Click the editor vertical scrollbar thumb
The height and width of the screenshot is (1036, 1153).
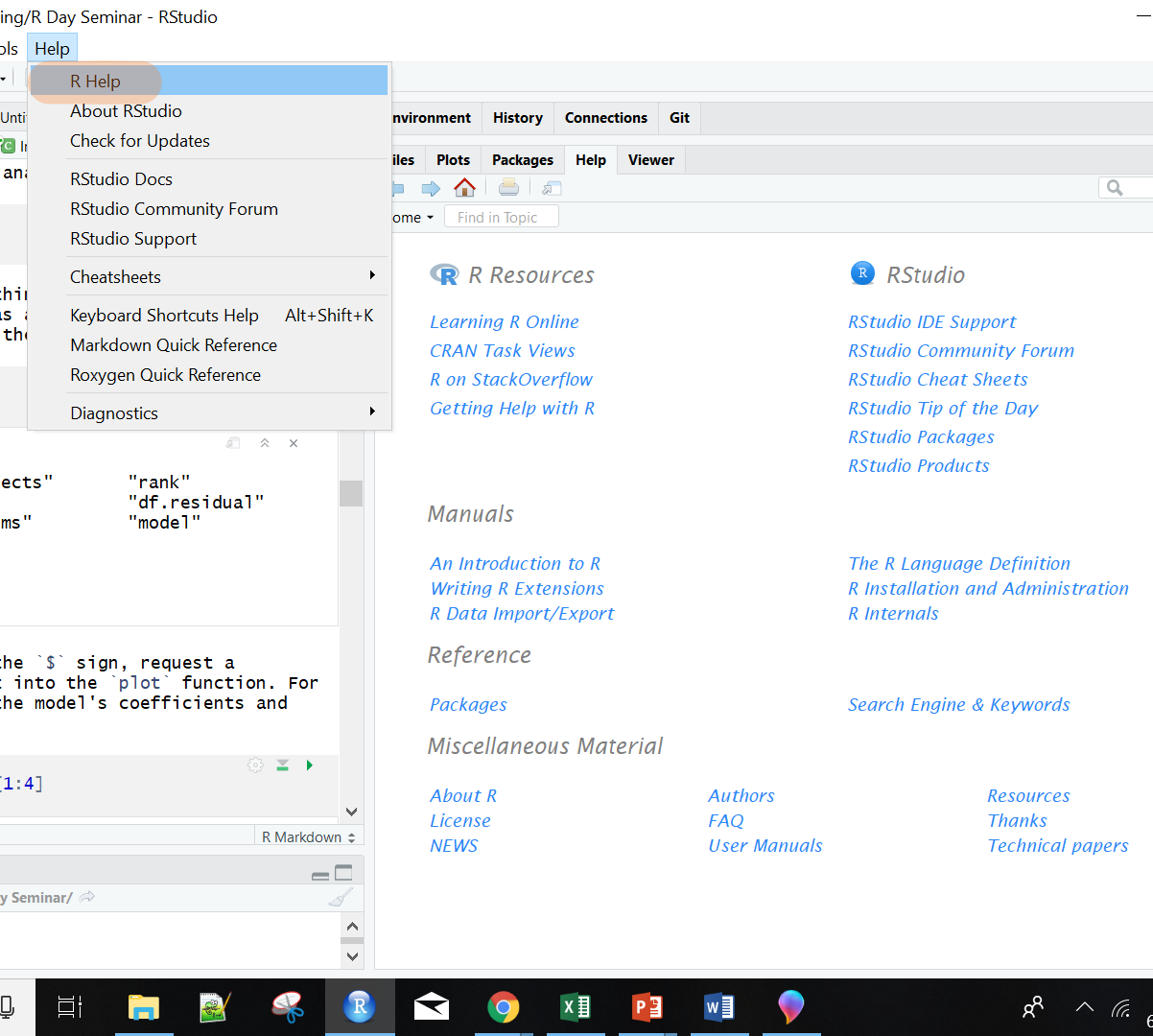pyautogui.click(x=351, y=493)
